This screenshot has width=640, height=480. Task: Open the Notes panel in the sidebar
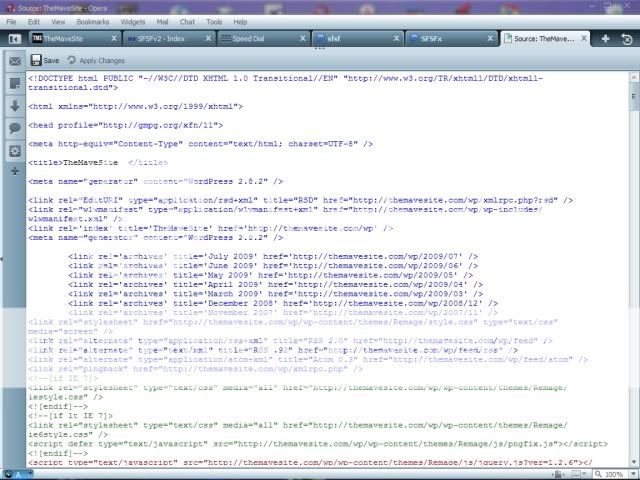pyautogui.click(x=15, y=84)
